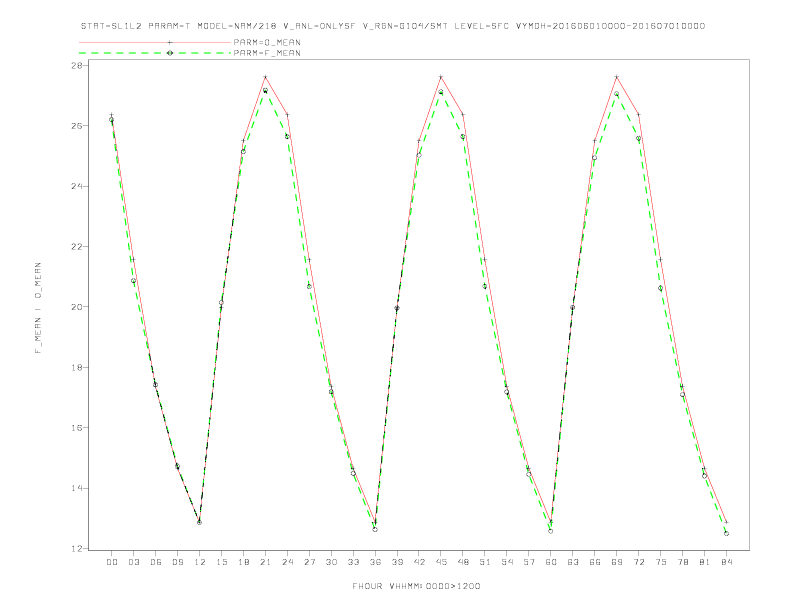Click x-axis forecast hour label 33
Screen dimensions: 792x612
(x=353, y=562)
